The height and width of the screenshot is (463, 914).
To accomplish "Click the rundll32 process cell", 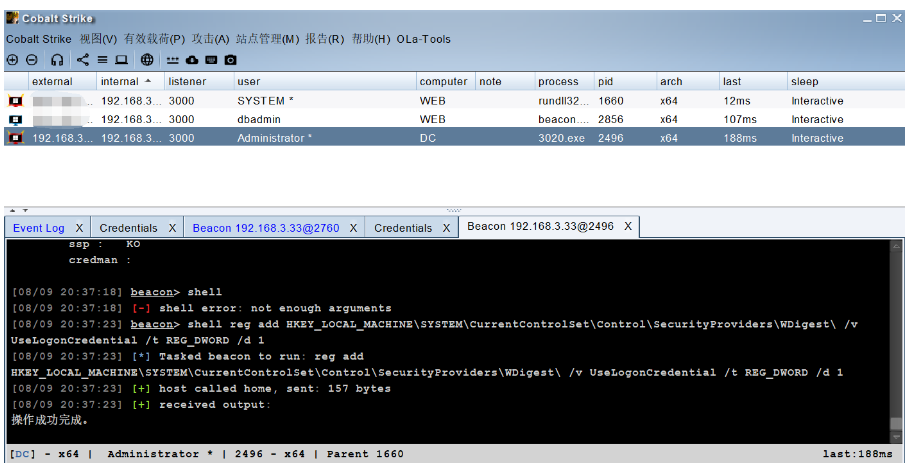I will pyautogui.click(x=564, y=101).
